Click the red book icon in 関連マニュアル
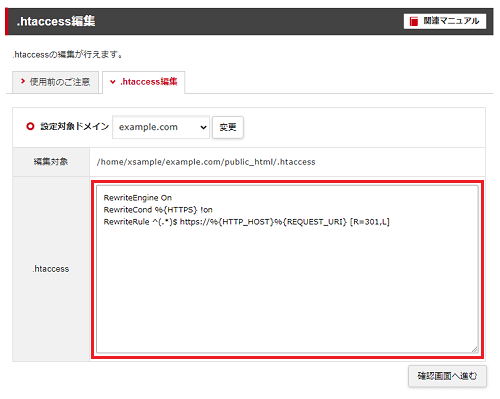Viewport: 500px width, 399px height. pyautogui.click(x=414, y=22)
